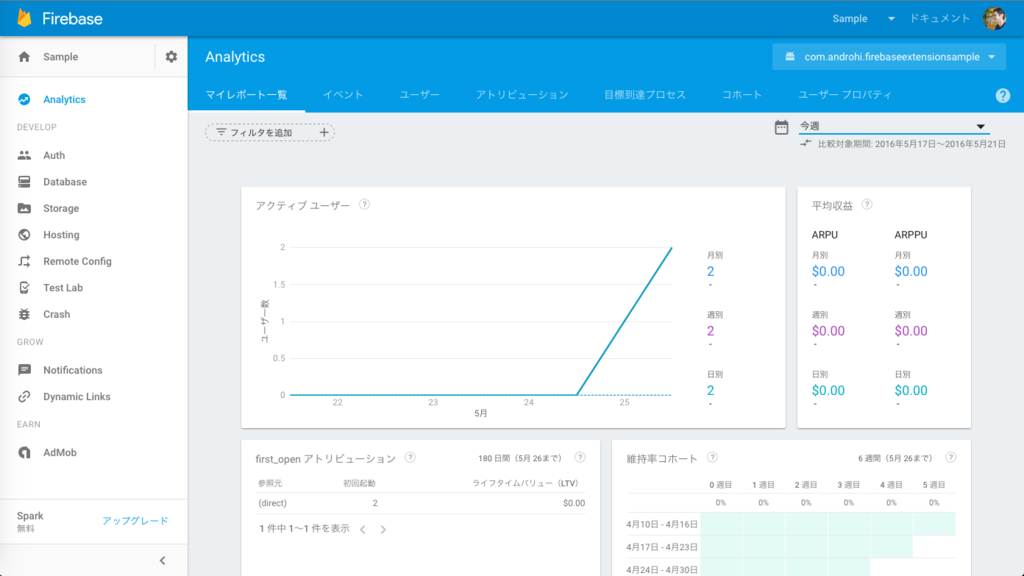Switch to the 目標到達プロセス tab
This screenshot has width=1024, height=576.
click(x=645, y=95)
